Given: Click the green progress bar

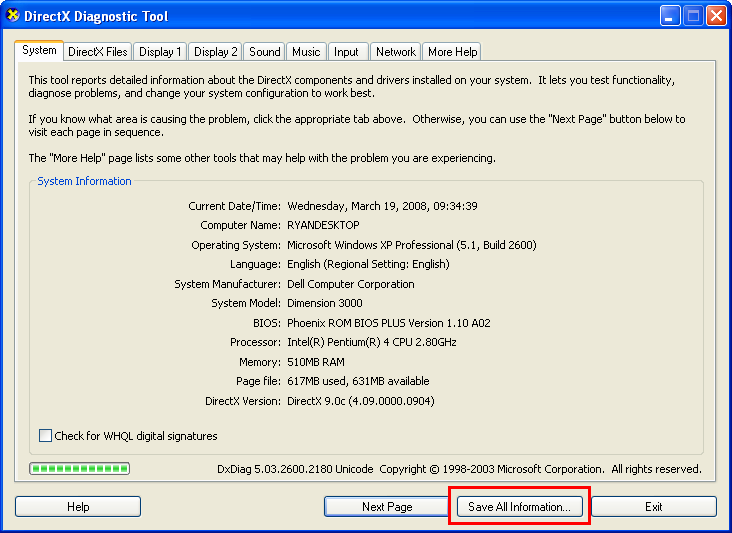Looking at the screenshot, I should point(79,469).
